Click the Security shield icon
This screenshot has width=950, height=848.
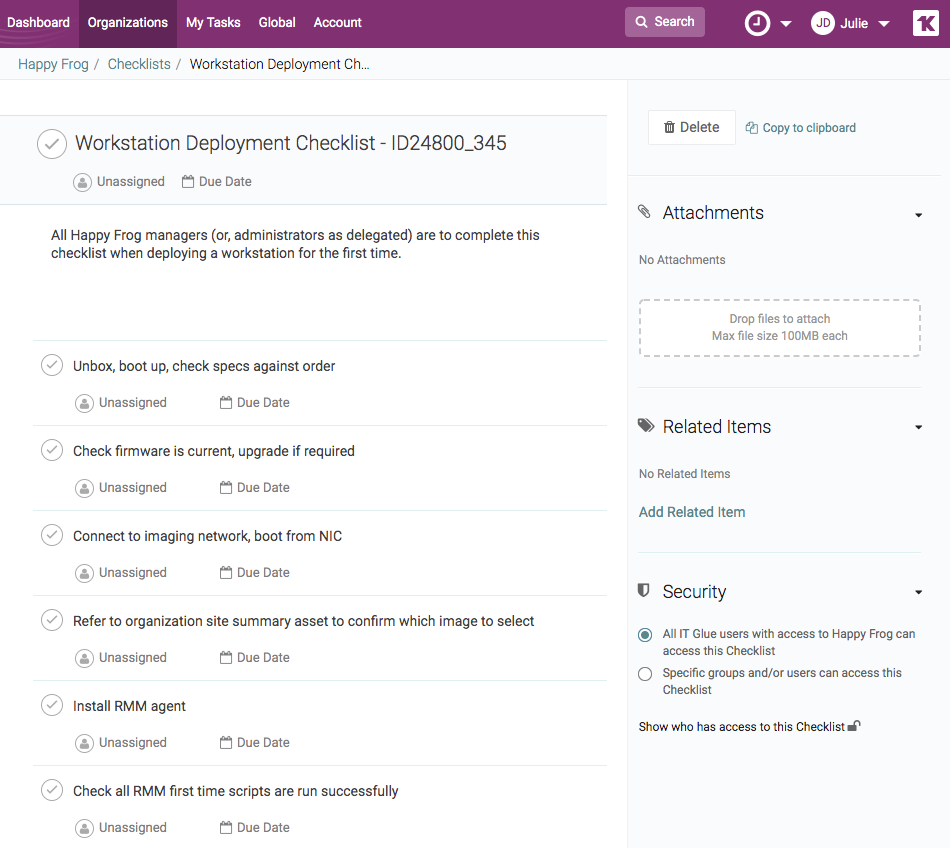tap(644, 591)
